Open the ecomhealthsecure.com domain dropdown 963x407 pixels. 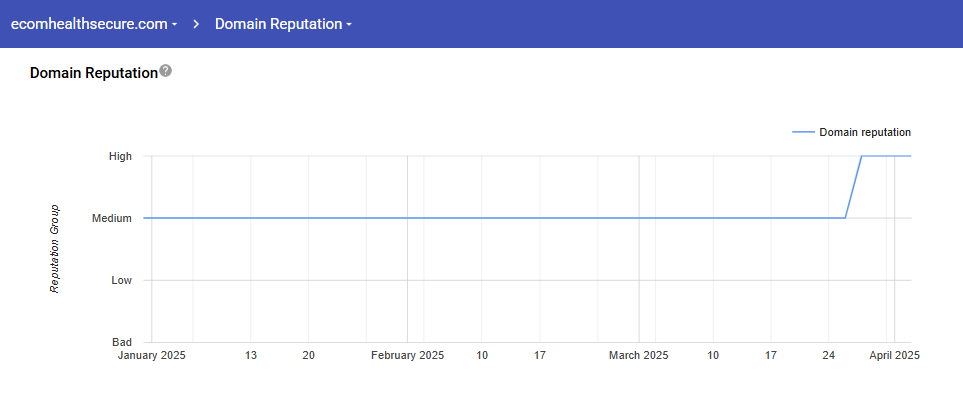click(x=95, y=23)
